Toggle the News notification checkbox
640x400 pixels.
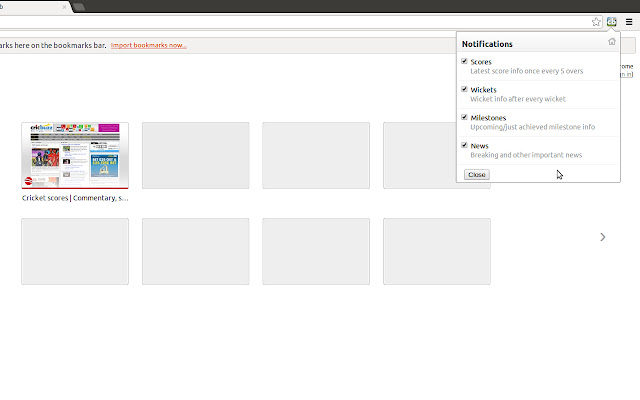point(464,145)
